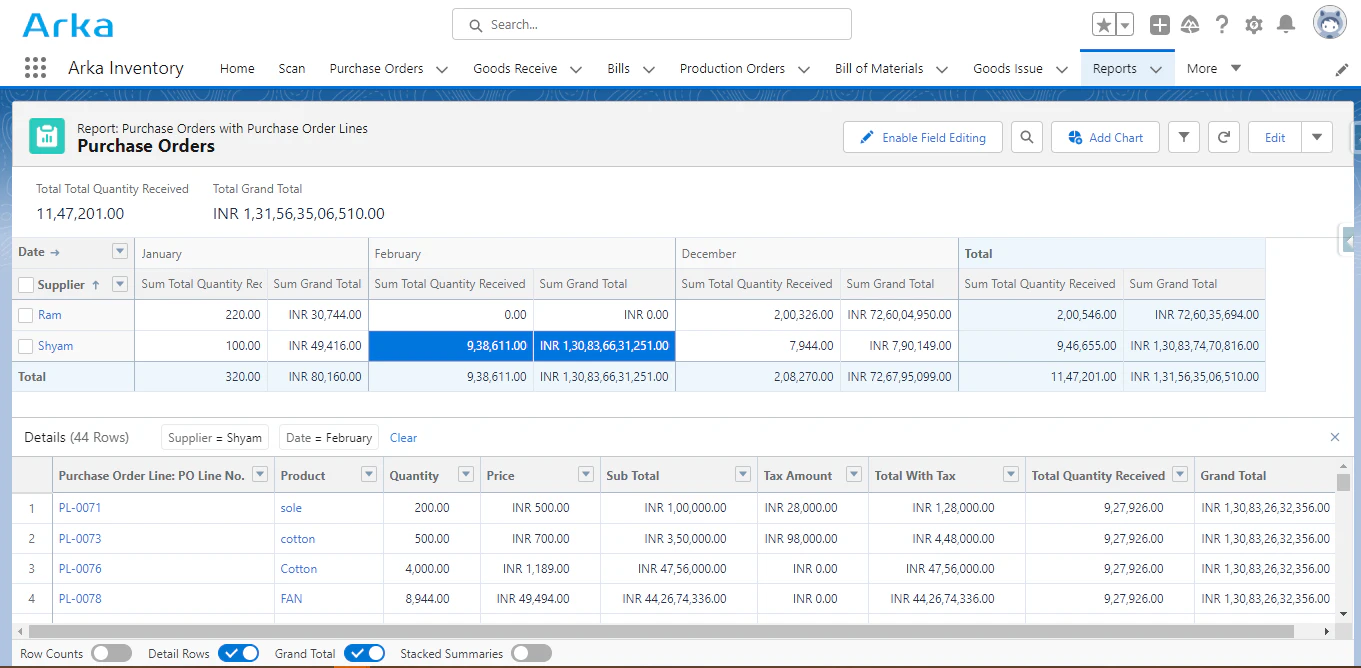Refresh the report with the refresh icon

[1223, 136]
